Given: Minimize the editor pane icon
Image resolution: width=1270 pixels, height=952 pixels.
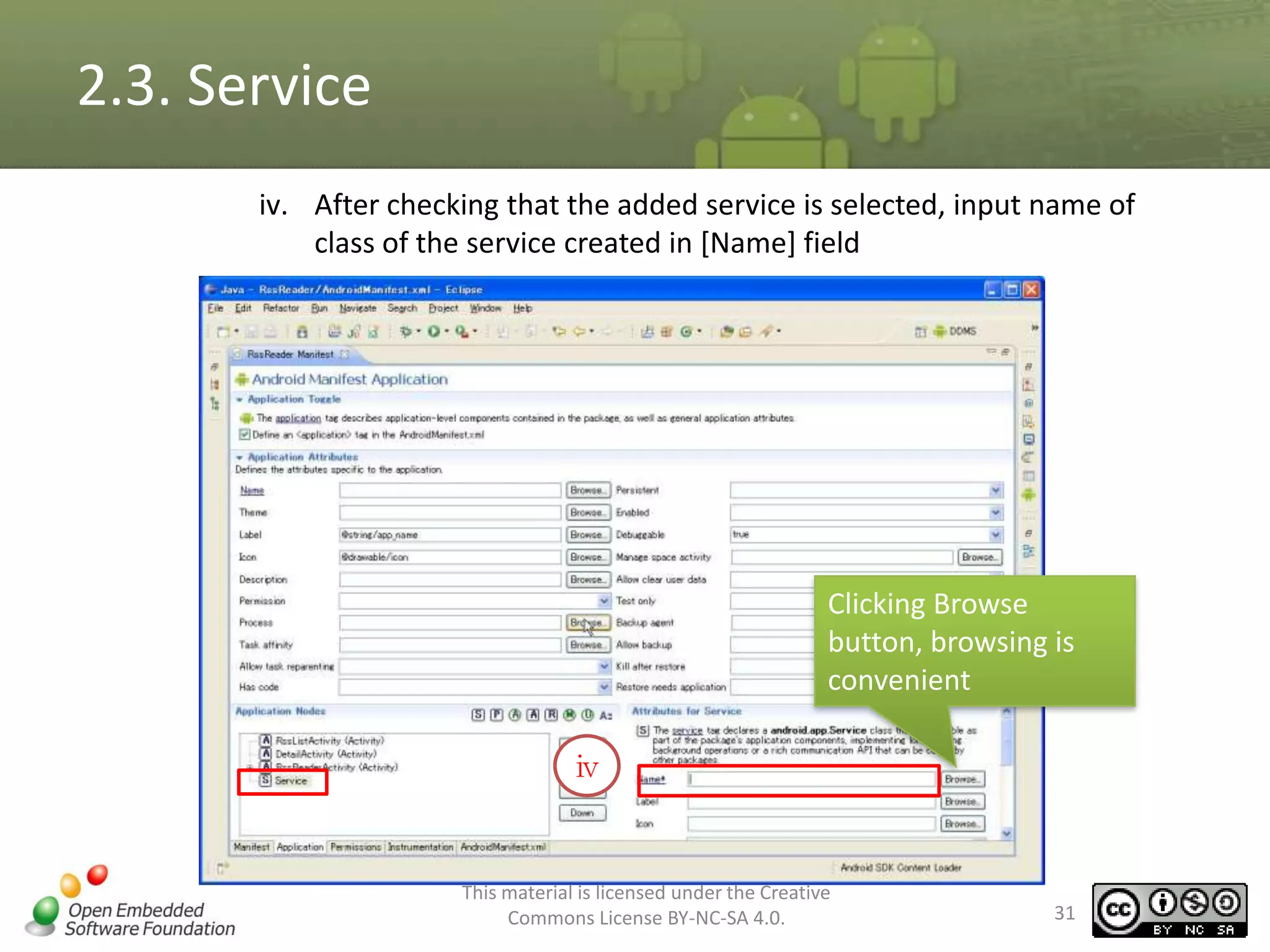Looking at the screenshot, I should tap(991, 351).
